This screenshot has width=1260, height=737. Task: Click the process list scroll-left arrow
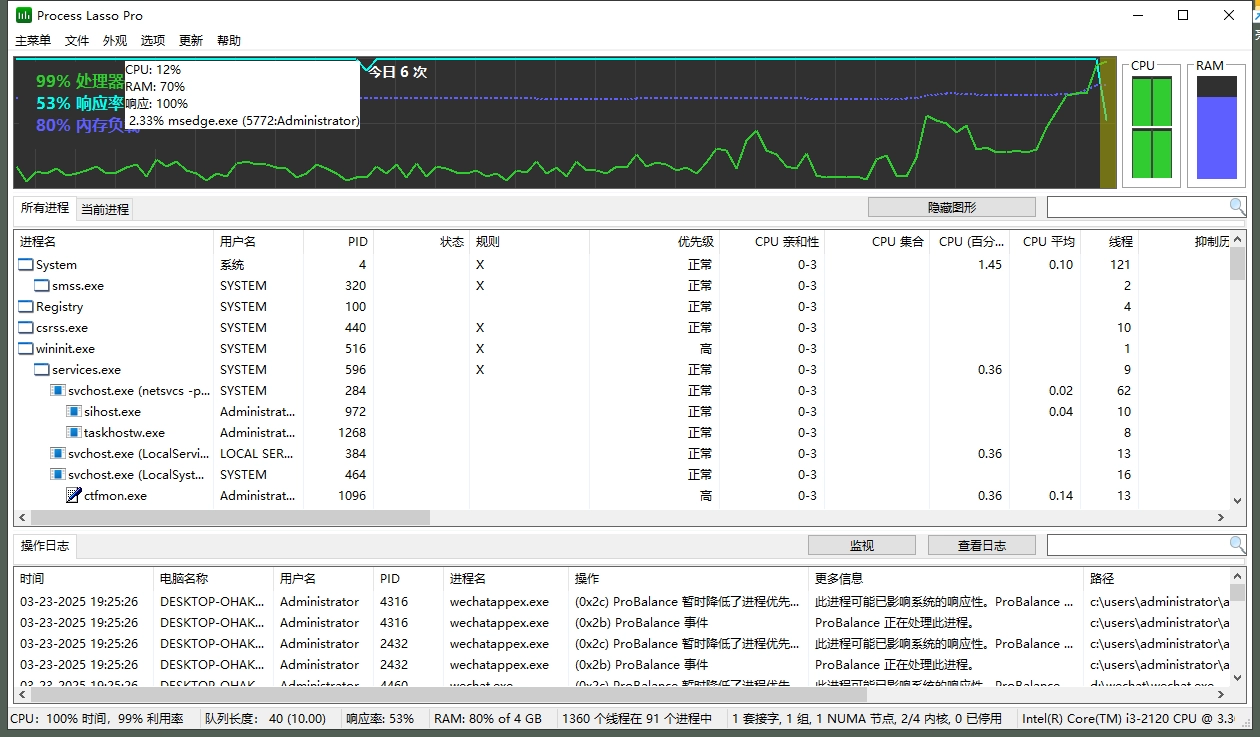22,518
